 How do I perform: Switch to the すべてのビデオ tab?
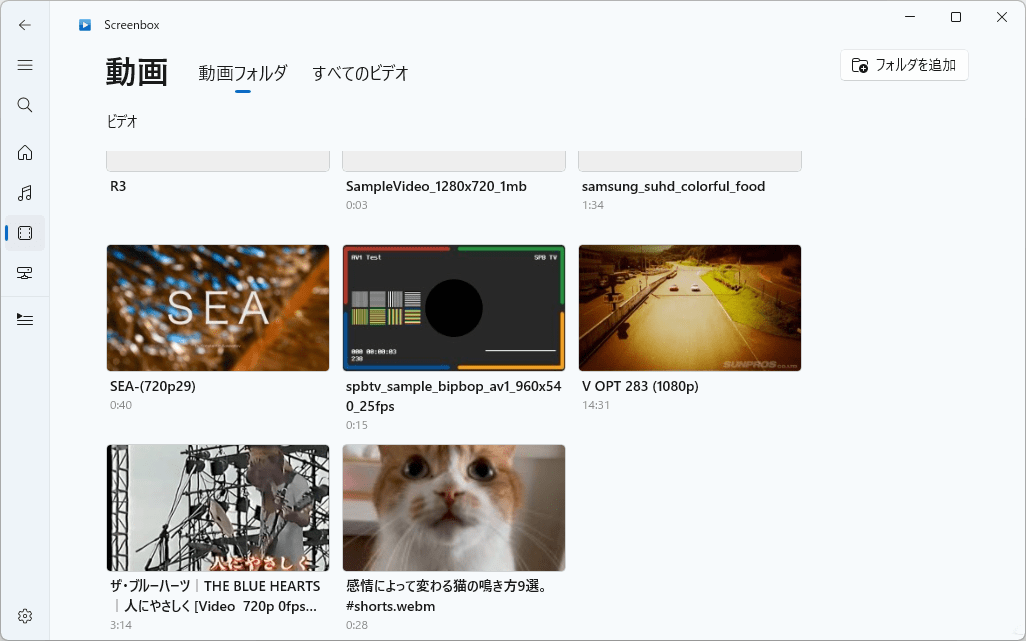click(361, 73)
